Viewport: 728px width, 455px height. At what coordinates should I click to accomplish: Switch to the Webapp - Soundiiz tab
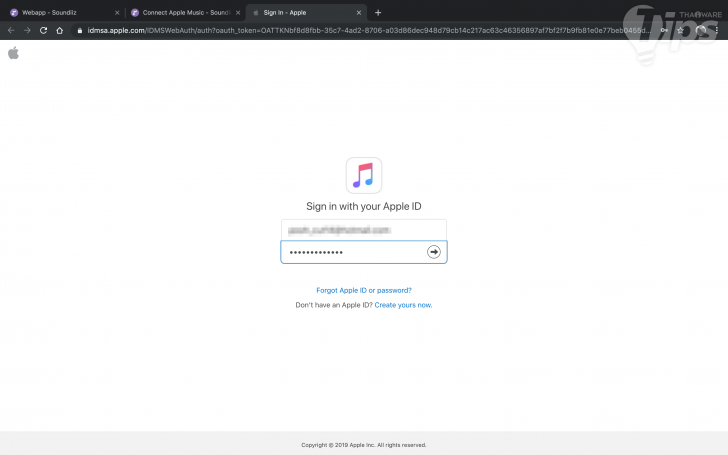coord(63,13)
